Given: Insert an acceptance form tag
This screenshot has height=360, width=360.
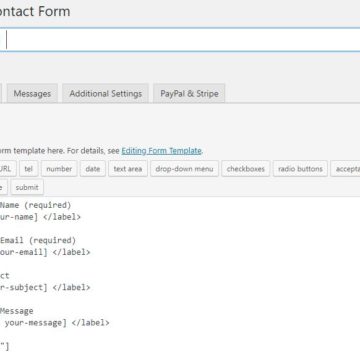Looking at the screenshot, I should (x=345, y=169).
